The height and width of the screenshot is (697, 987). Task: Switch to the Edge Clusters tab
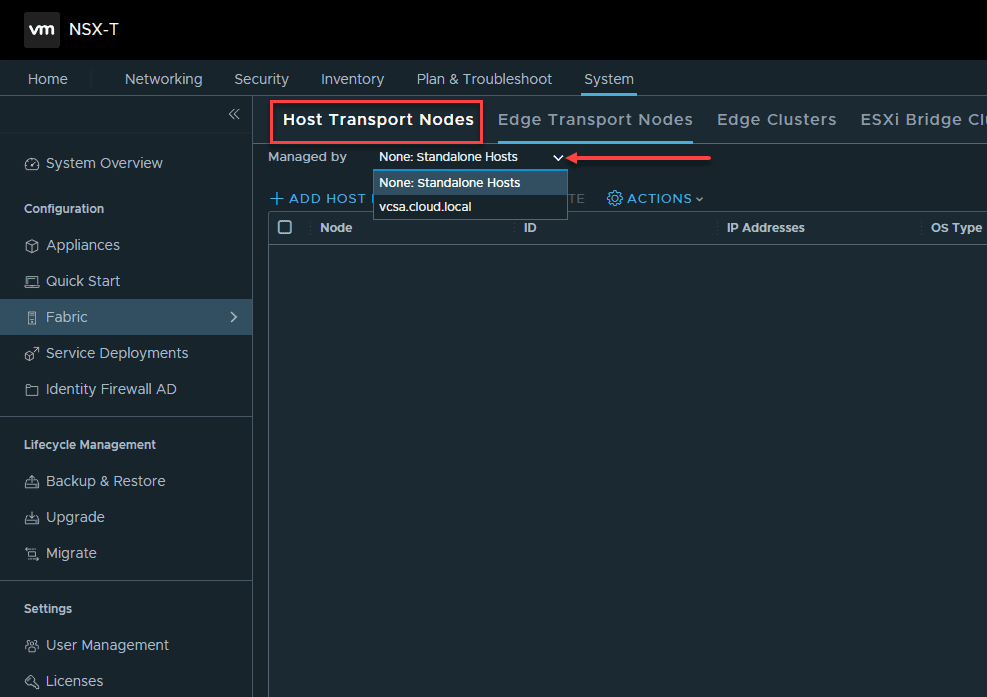point(776,119)
